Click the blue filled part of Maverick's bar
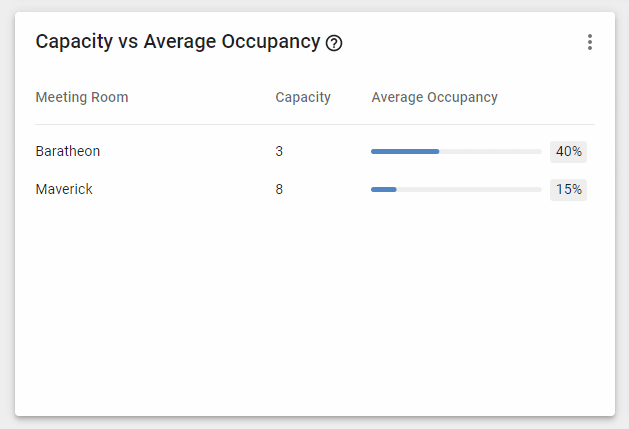Viewport: 629px width, 429px height. click(384, 189)
